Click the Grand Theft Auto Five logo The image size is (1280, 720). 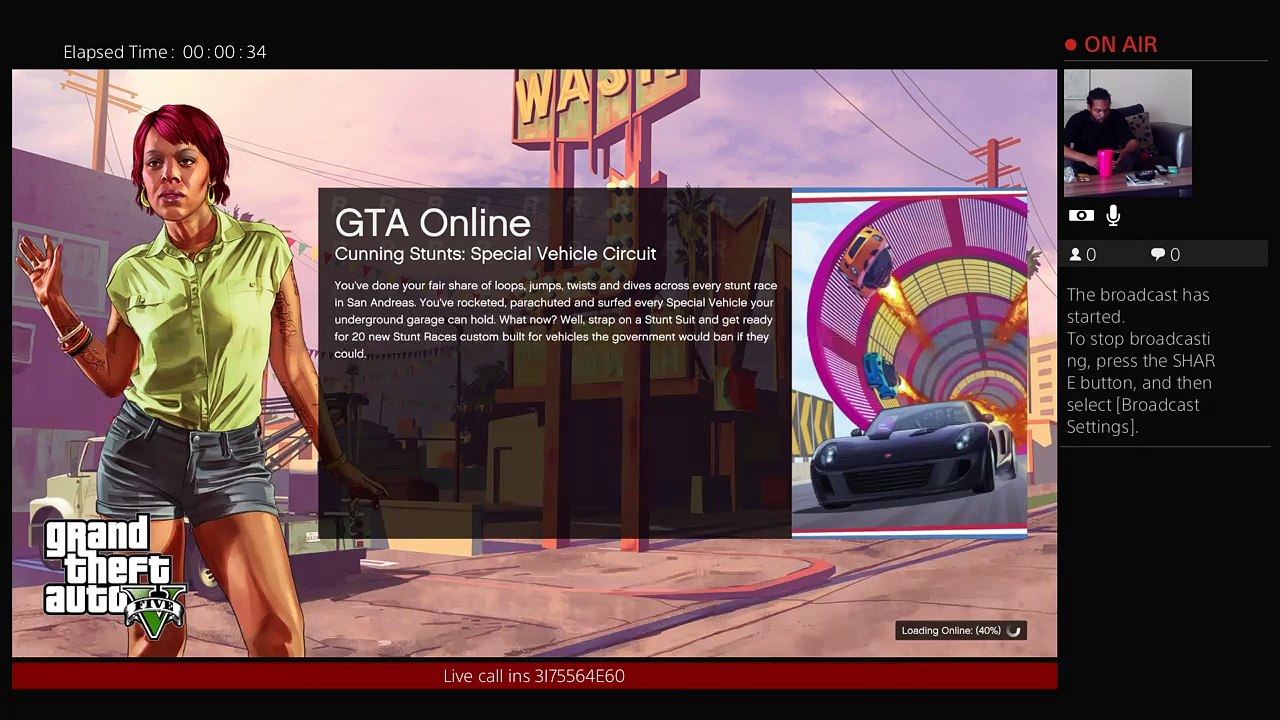click(114, 577)
